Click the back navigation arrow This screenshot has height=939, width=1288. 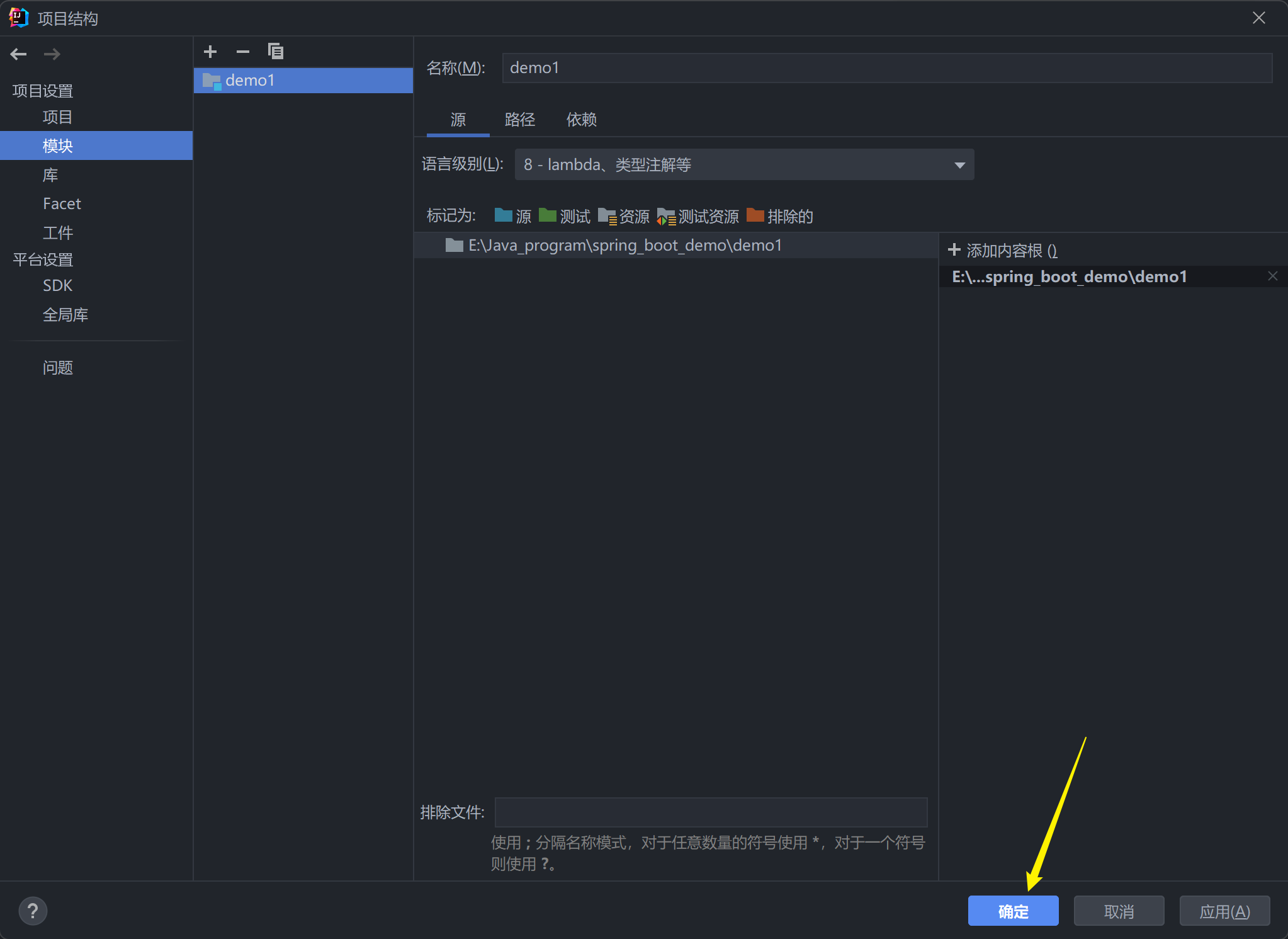pos(18,54)
